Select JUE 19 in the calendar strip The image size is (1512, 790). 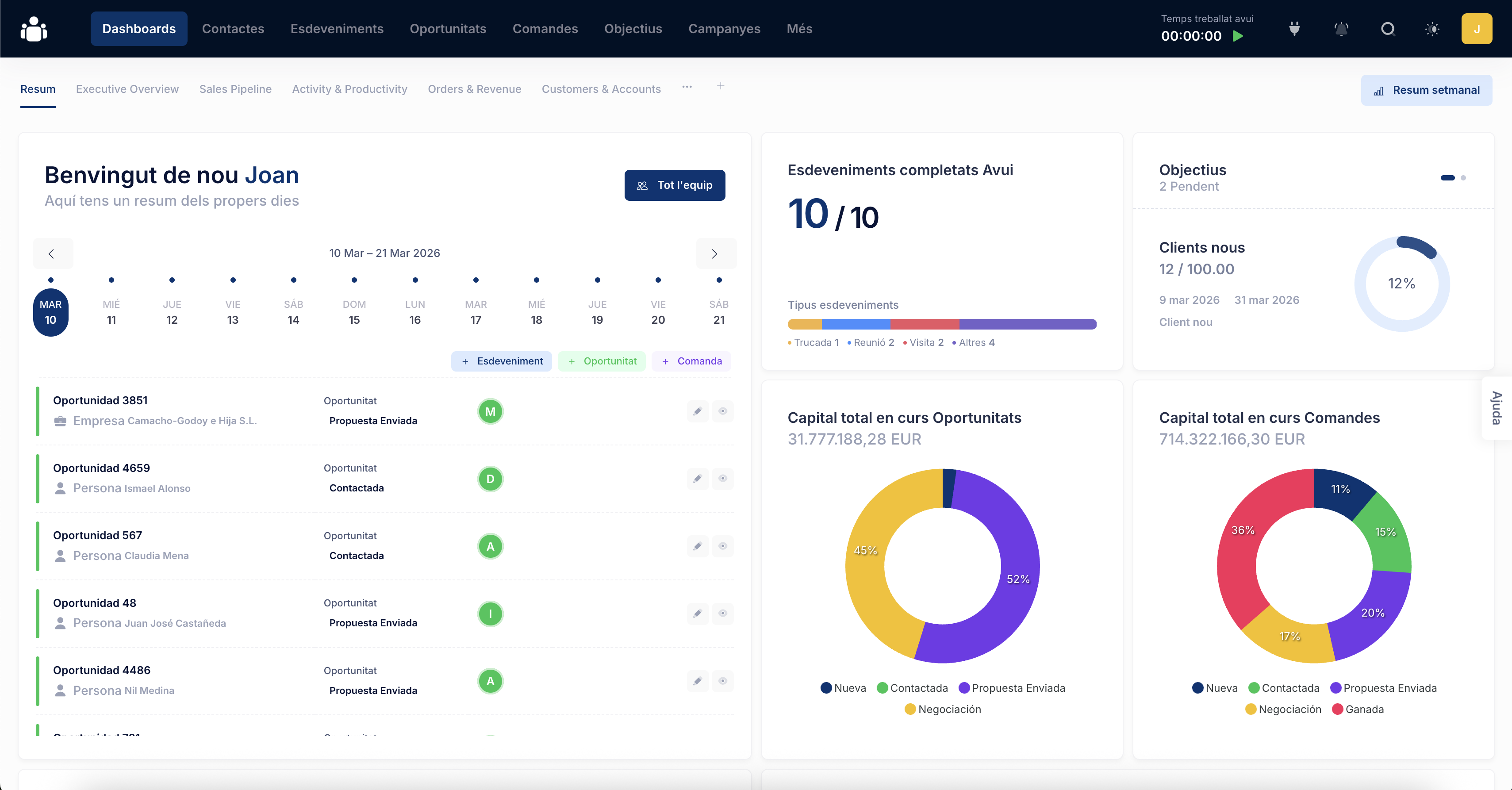tap(597, 312)
